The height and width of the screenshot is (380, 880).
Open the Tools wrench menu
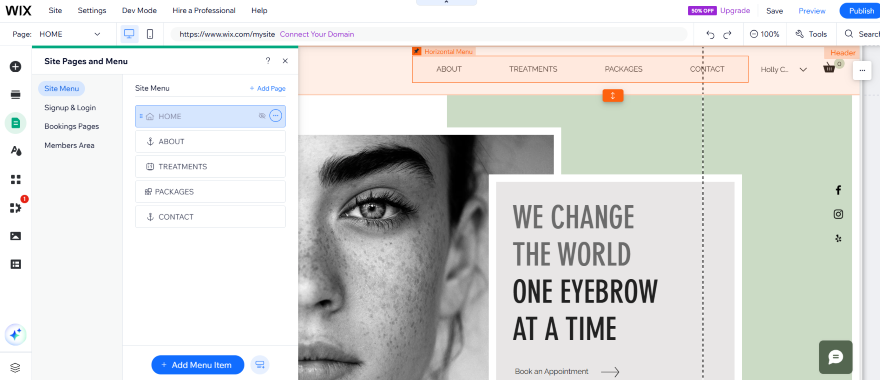point(811,34)
